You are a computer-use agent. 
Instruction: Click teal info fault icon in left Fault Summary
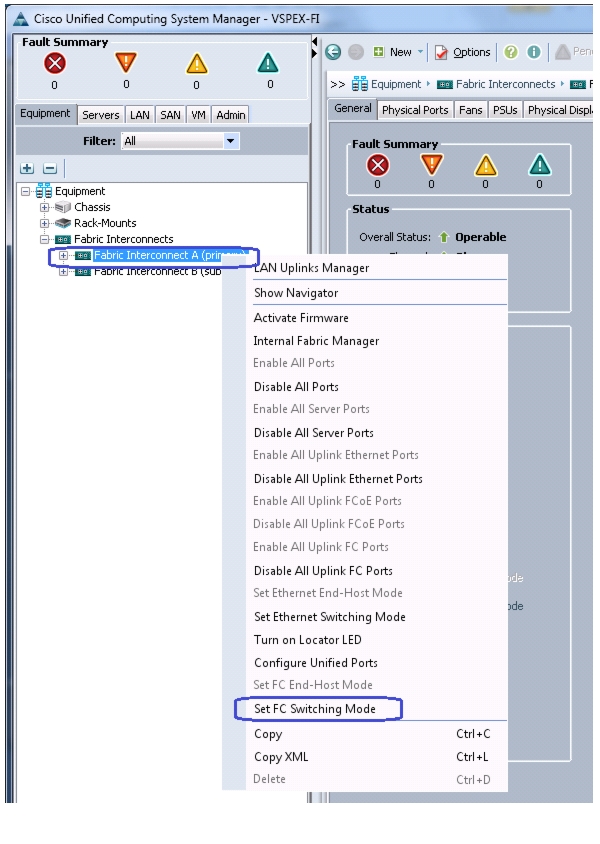click(268, 63)
